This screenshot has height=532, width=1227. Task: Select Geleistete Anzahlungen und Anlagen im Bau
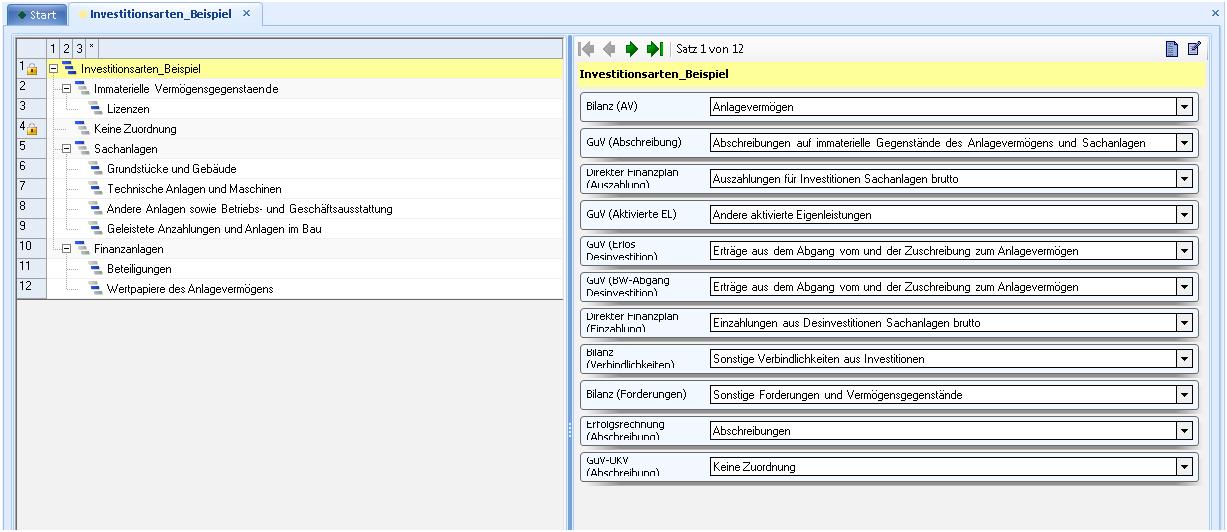(304, 229)
